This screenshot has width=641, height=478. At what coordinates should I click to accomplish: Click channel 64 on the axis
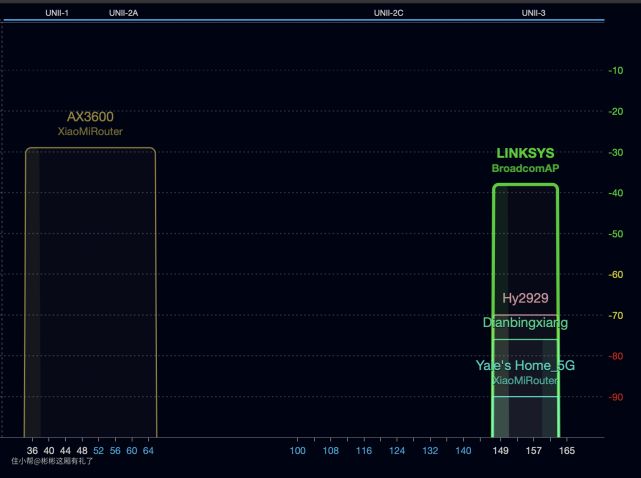148,451
